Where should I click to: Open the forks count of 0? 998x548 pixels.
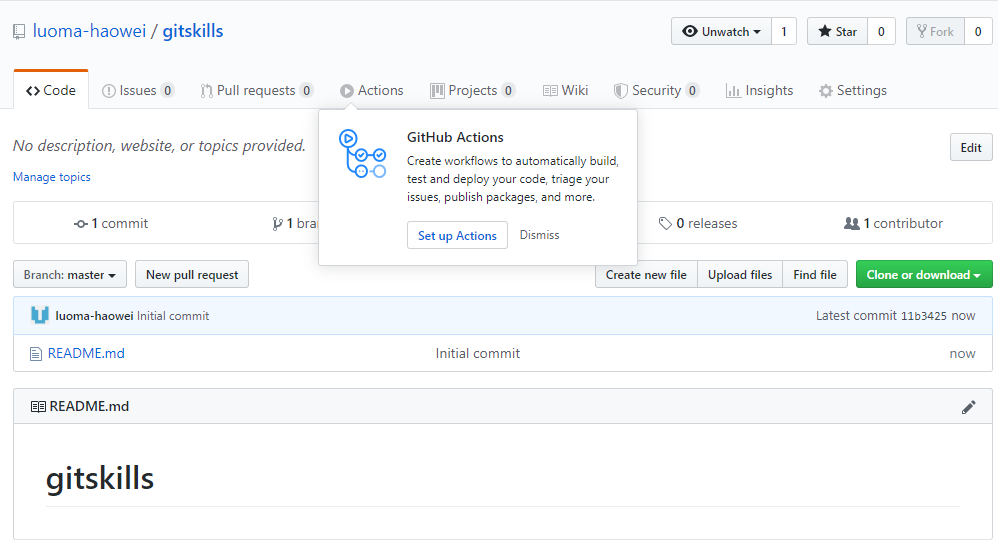978,31
